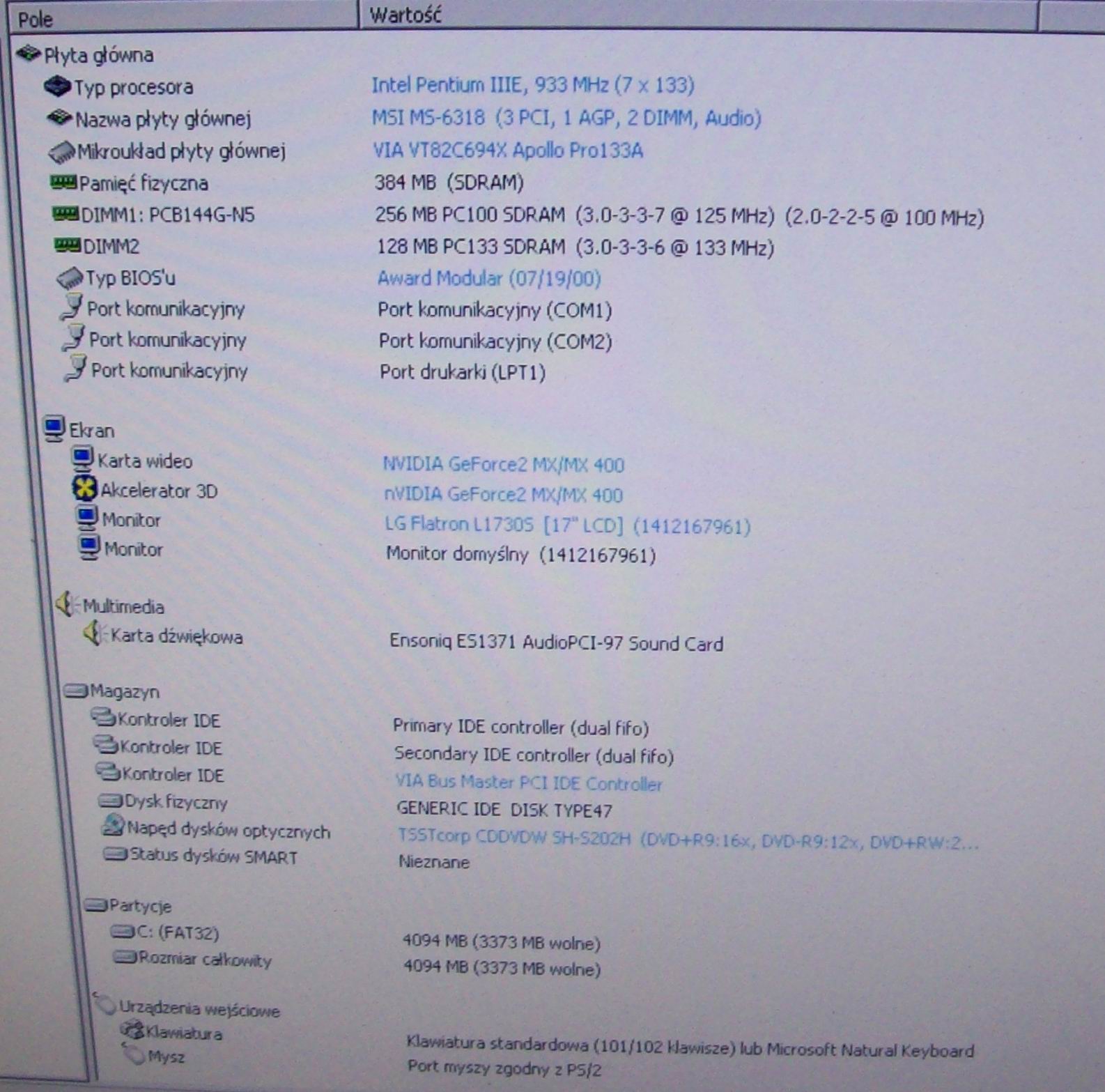The height and width of the screenshot is (1092, 1105).
Task: Click the Nieznane SMART status value
Action: tap(434, 862)
